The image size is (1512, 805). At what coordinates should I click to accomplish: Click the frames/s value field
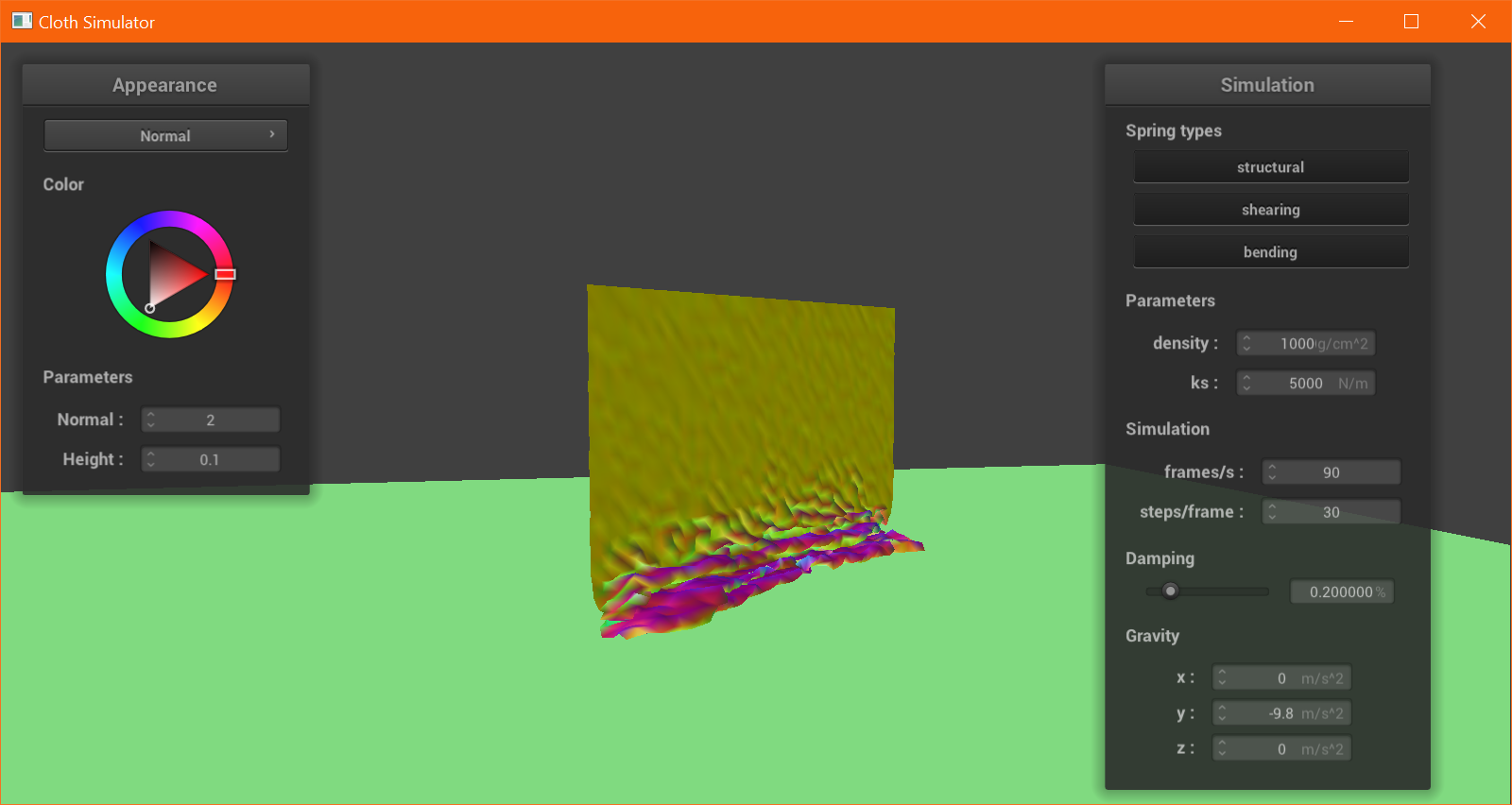point(1332,471)
